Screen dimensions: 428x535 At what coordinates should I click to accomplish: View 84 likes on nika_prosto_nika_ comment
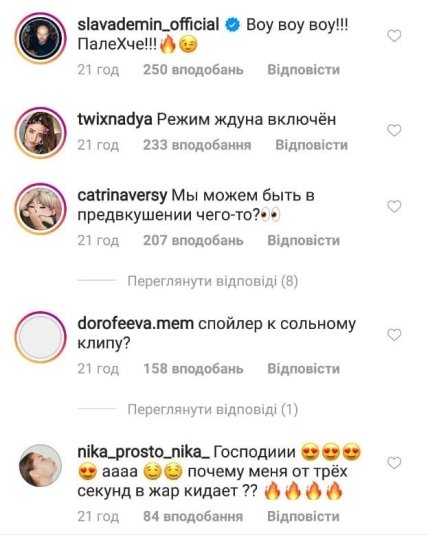coord(193,516)
